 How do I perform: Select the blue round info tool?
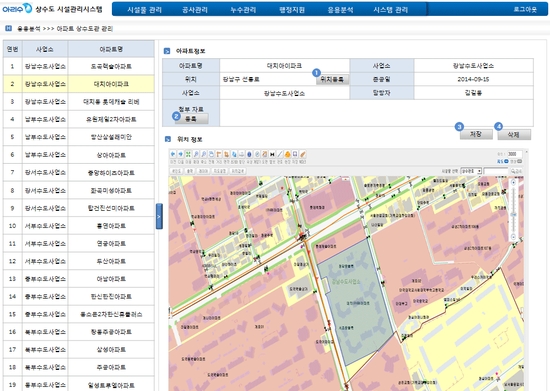(249, 154)
